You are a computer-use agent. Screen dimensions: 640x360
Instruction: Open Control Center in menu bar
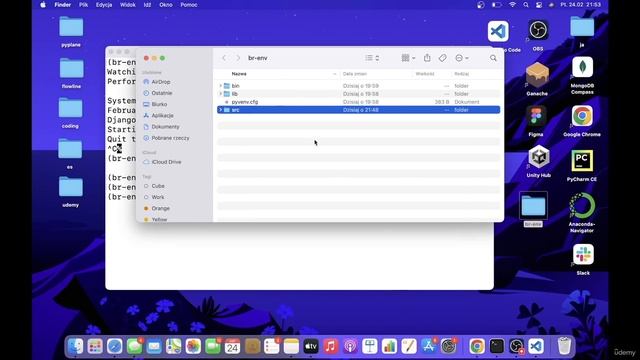539,5
